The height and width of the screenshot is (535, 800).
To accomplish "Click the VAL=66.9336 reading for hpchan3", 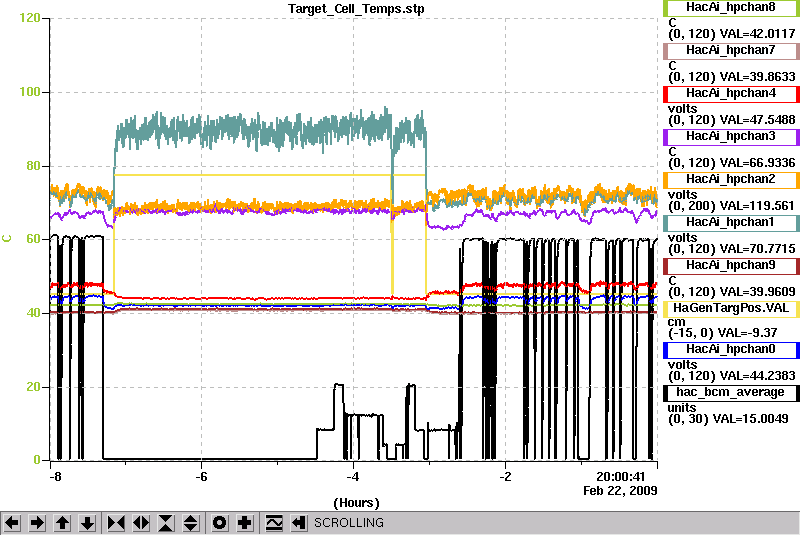I will click(x=757, y=163).
